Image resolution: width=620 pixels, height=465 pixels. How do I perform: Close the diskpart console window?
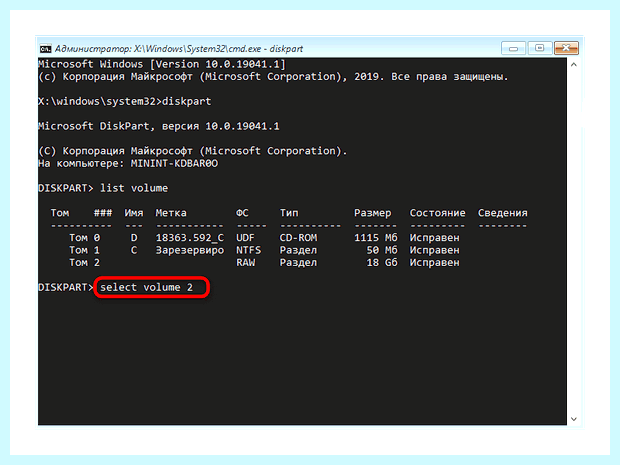tap(566, 48)
